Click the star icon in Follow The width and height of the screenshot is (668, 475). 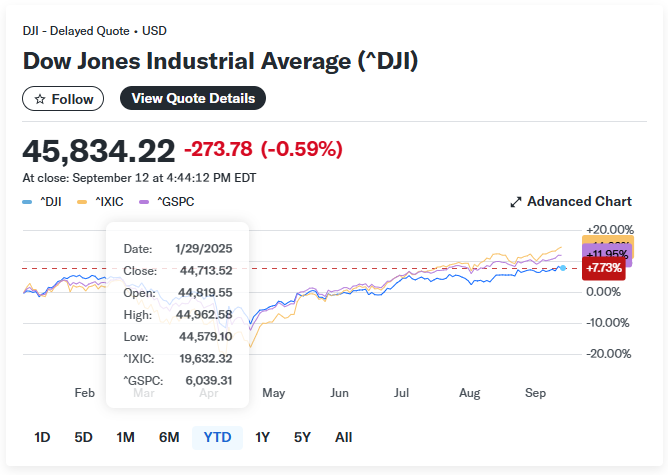[40, 99]
